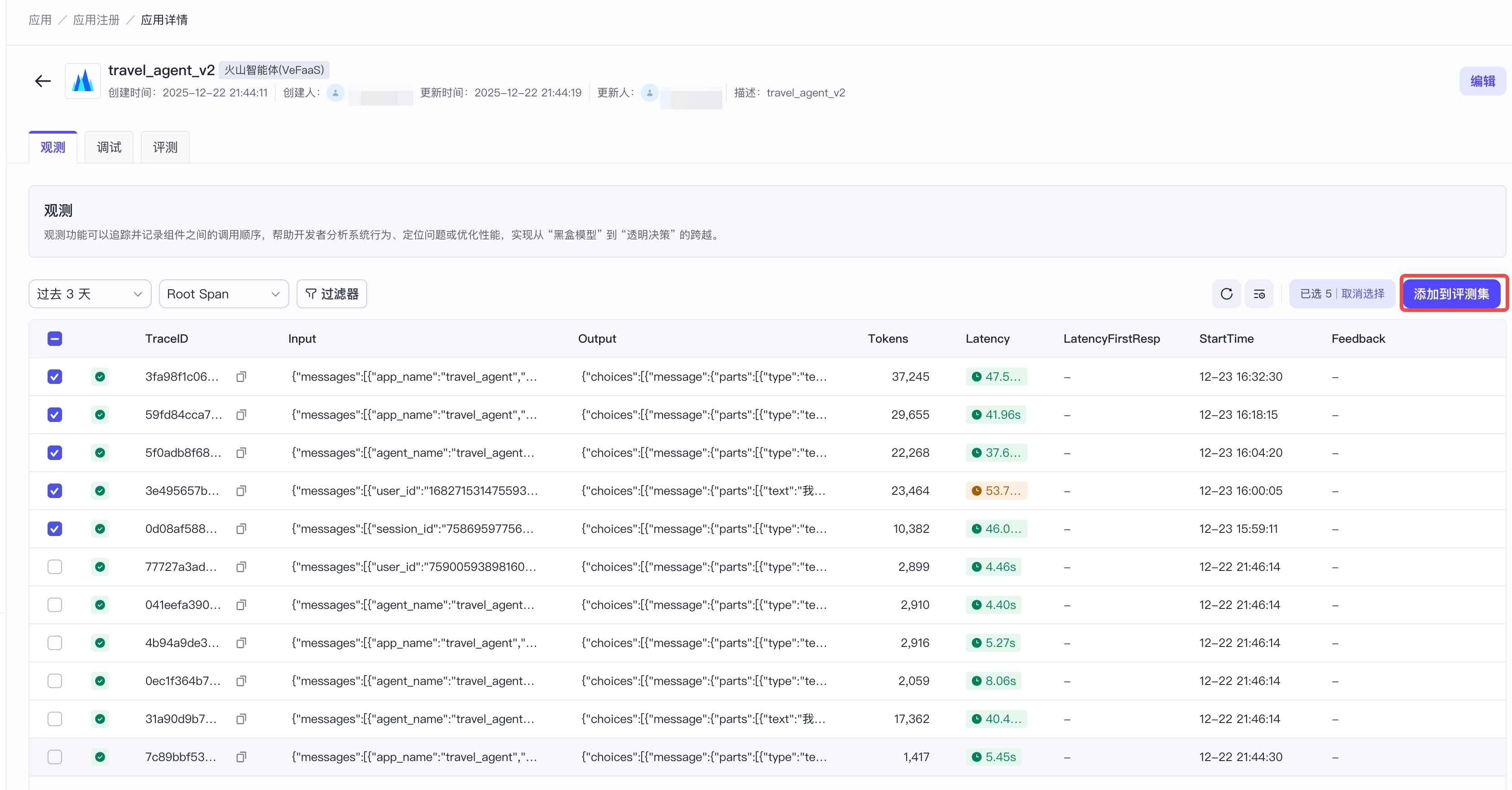
Task: Toggle the select-all header checkbox
Action: [x=55, y=339]
